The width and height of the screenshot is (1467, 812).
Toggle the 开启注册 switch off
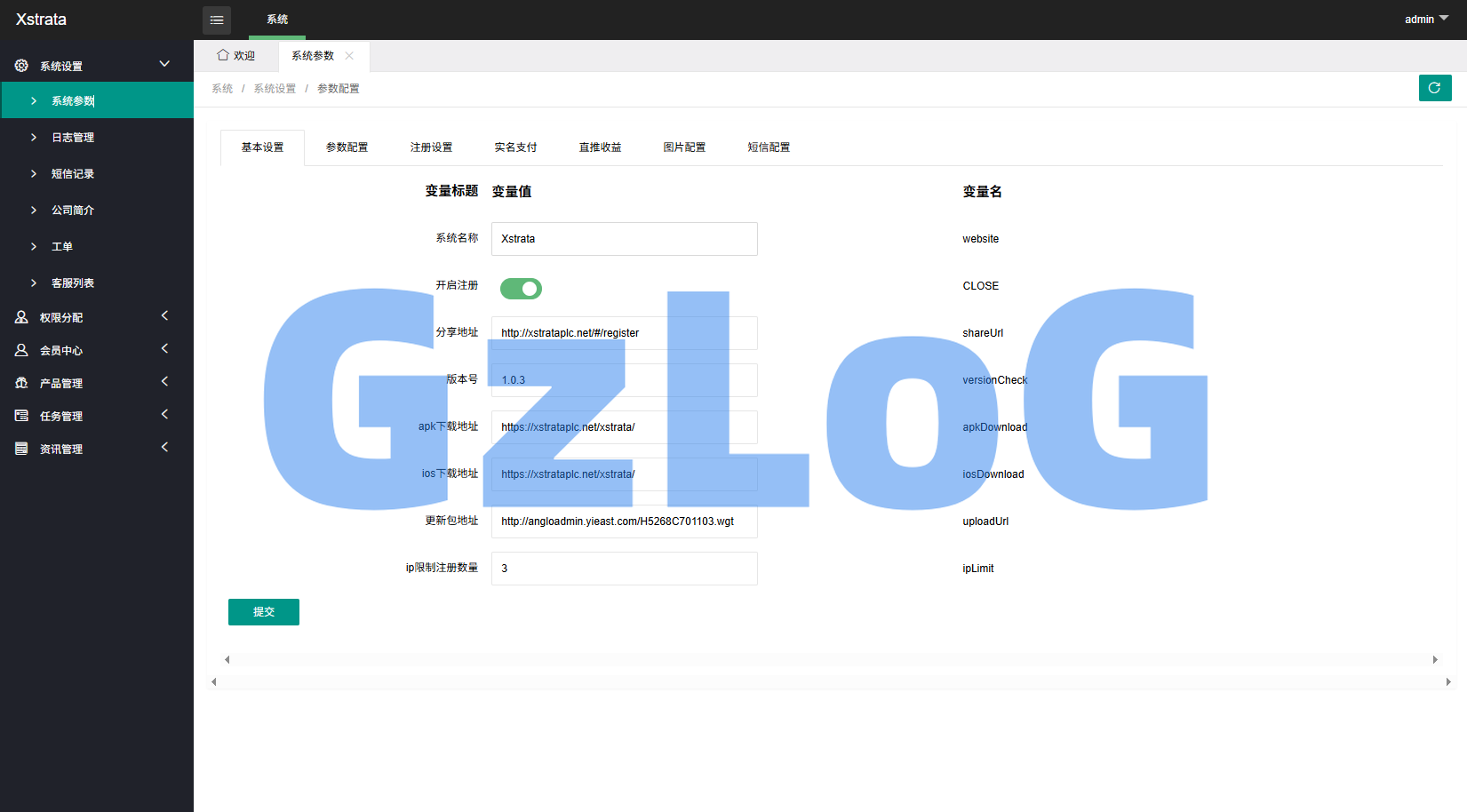pos(521,289)
